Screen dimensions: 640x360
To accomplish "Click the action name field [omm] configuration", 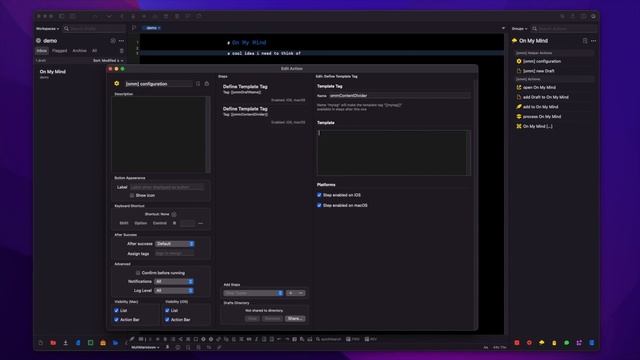I will click(x=158, y=84).
